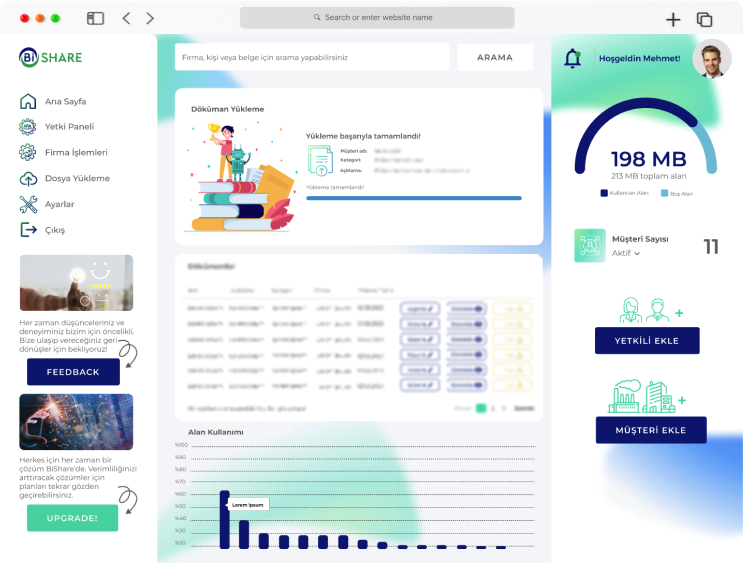743x564 pixels.
Task: Click the Alan Kullanımı chart title
Action: [216, 432]
